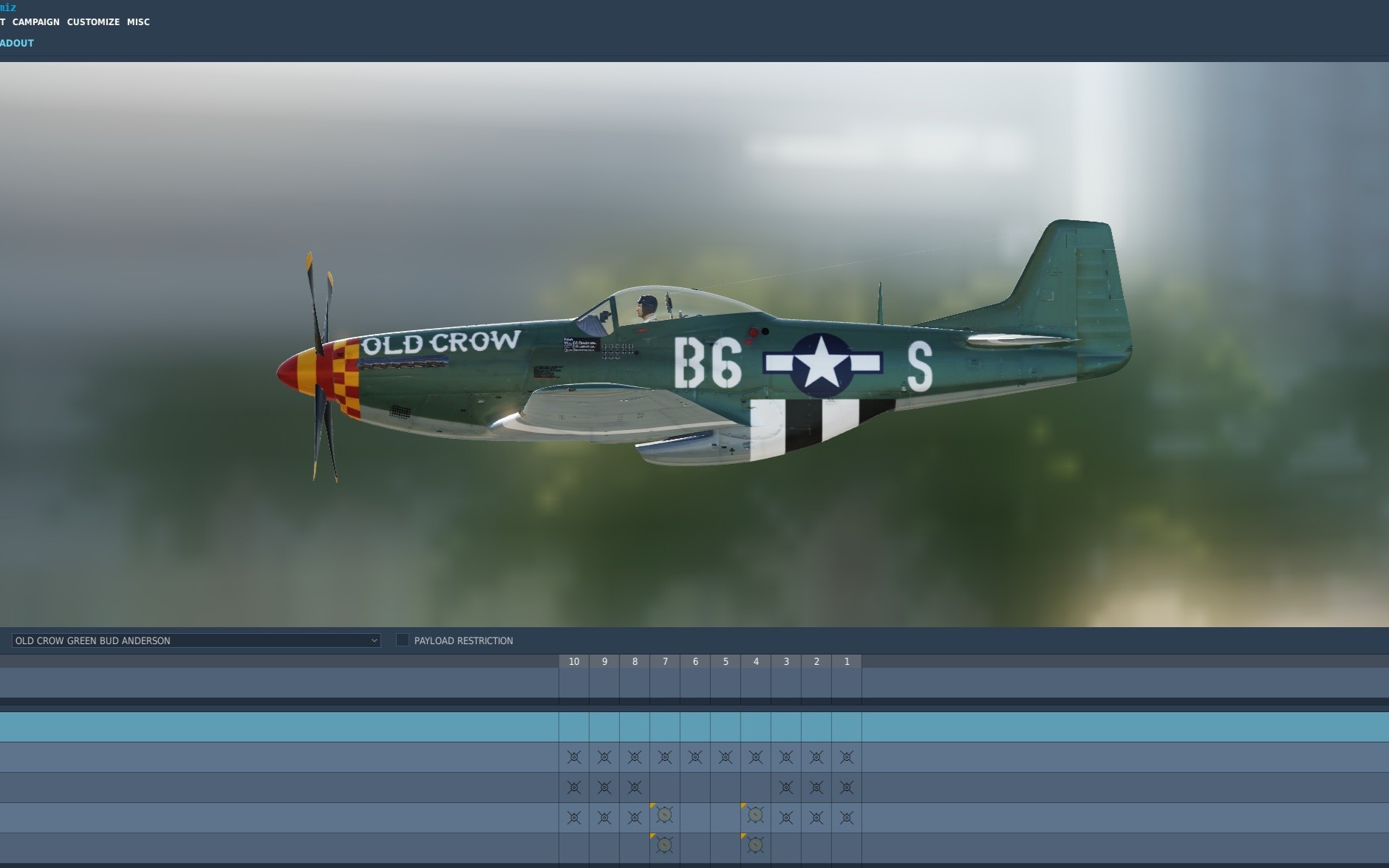Select second-row rocket icon under pylon 8
The image size is (1389, 868).
(x=635, y=787)
